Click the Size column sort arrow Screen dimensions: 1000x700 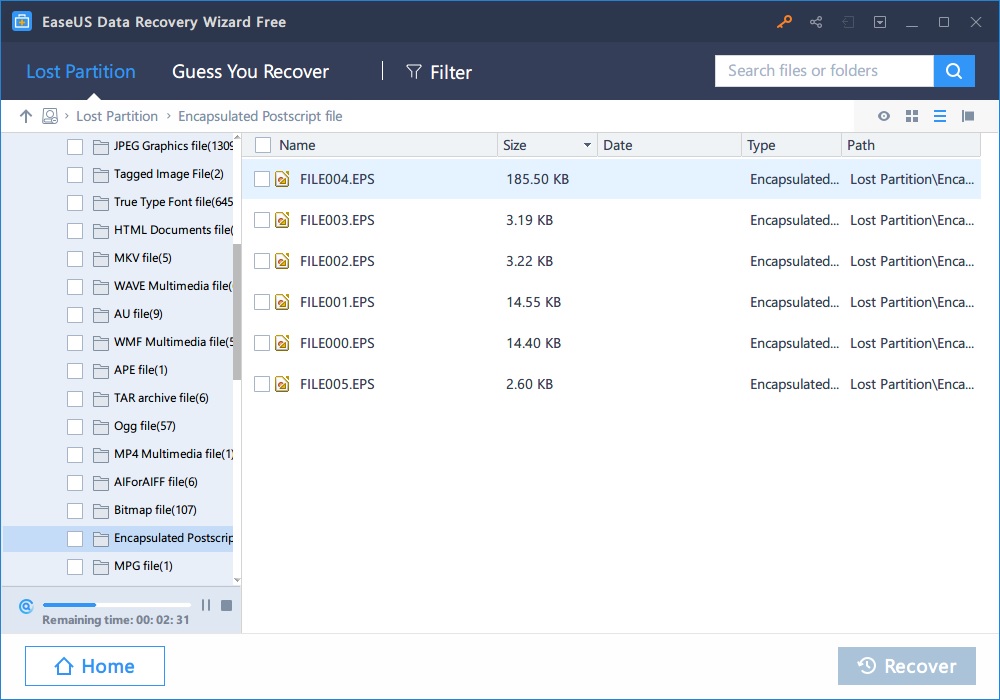click(x=587, y=145)
